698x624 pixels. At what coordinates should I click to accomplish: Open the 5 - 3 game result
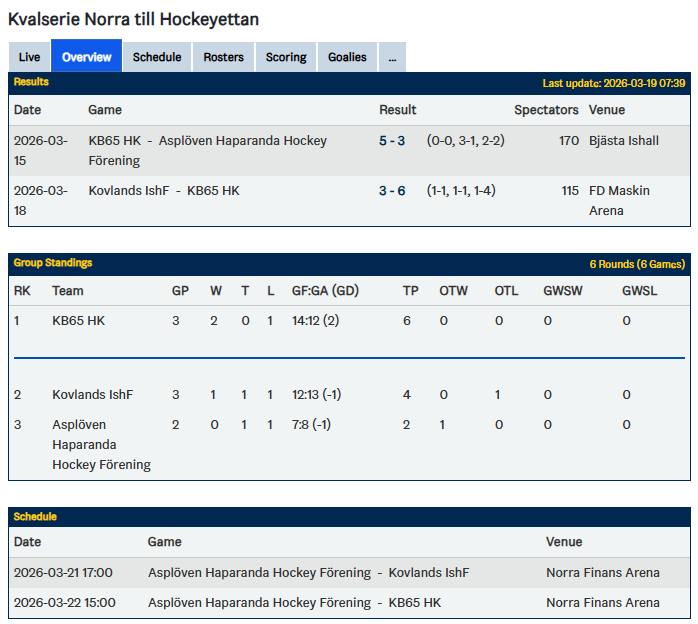(392, 141)
